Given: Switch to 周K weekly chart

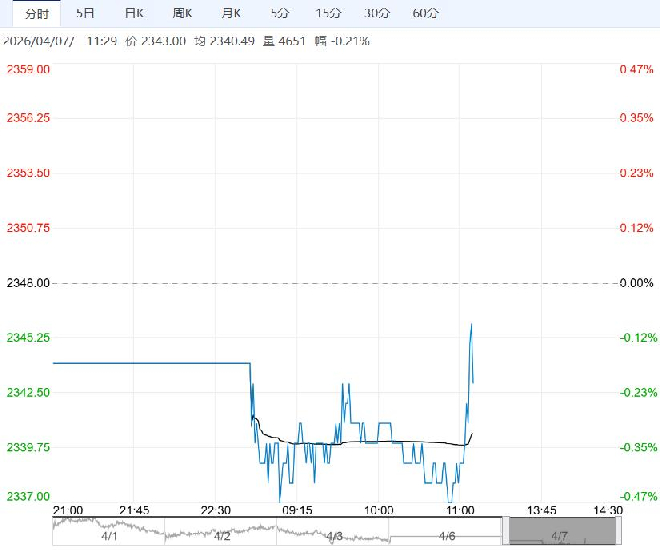Looking at the screenshot, I should tap(182, 13).
